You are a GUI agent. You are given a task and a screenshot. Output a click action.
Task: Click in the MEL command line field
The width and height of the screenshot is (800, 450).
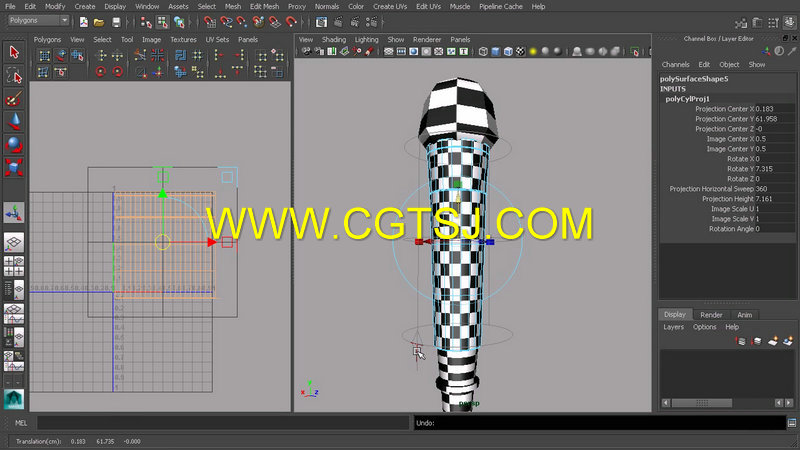pyautogui.click(x=222, y=423)
